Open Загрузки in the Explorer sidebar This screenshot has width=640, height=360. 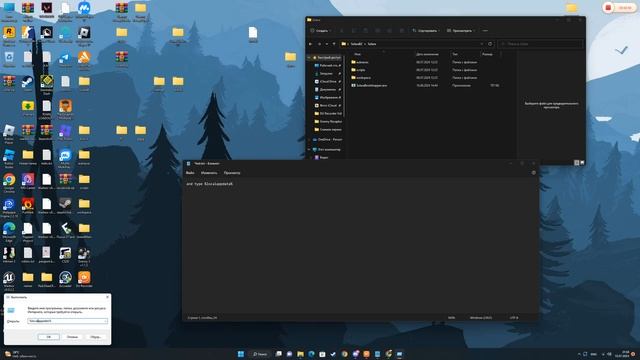328,73
